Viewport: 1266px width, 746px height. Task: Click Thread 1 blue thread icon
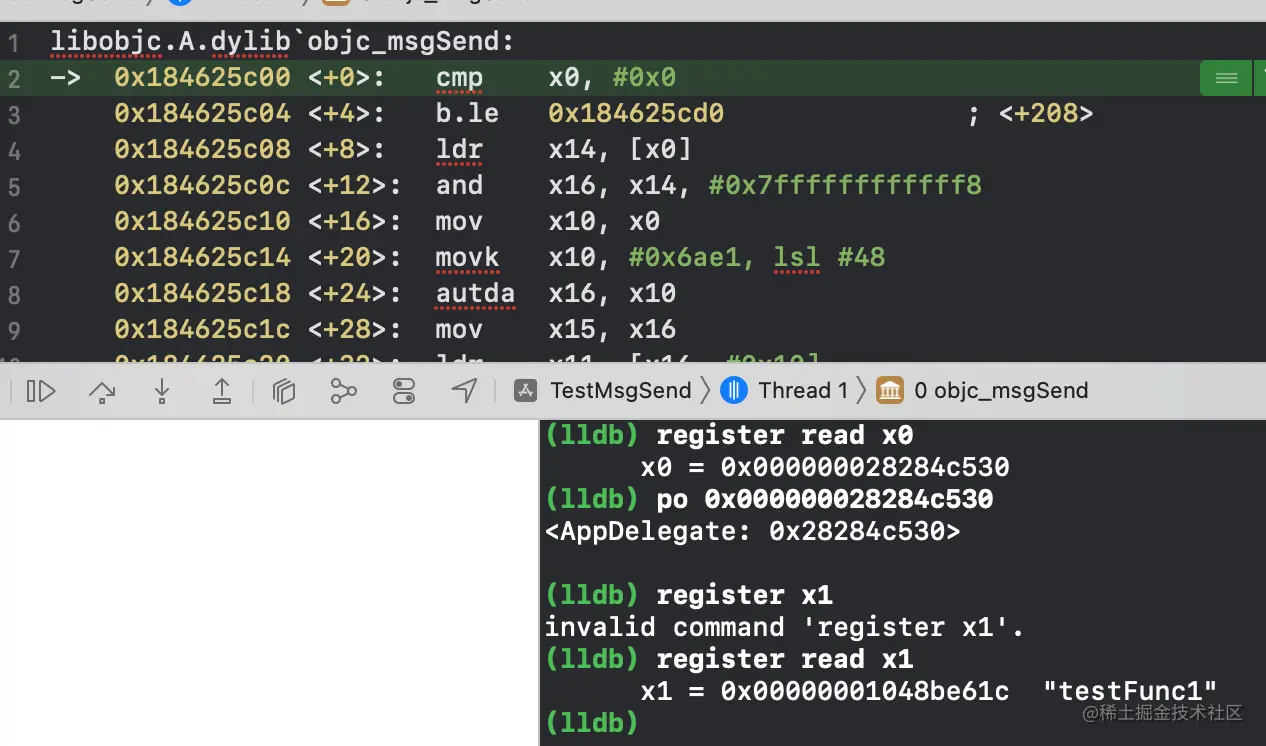click(734, 391)
